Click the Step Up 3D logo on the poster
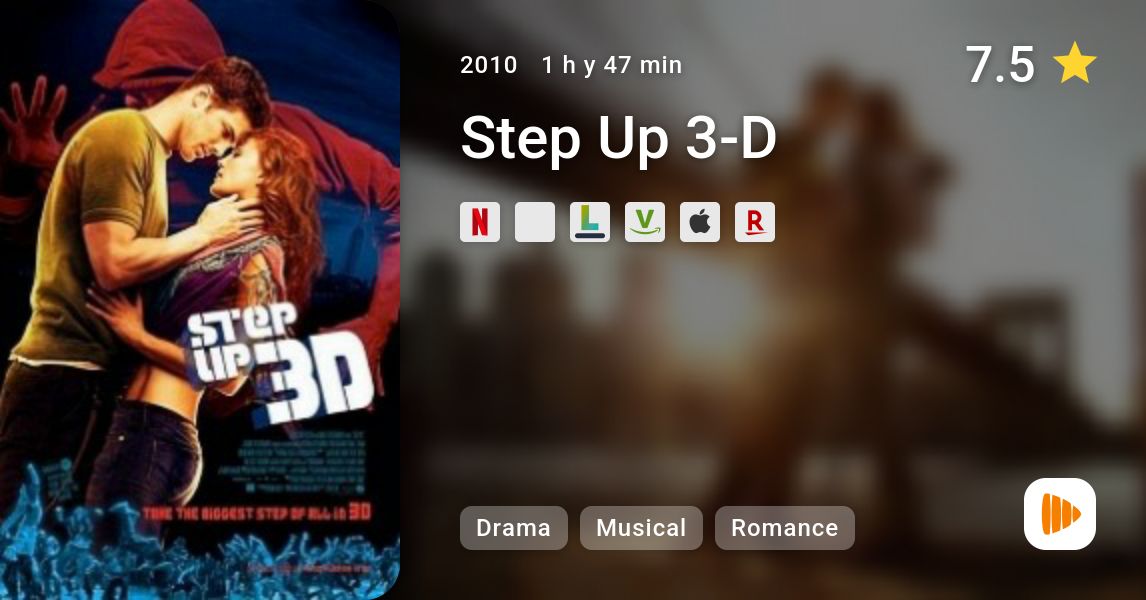This screenshot has height=600, width=1146. pyautogui.click(x=278, y=362)
